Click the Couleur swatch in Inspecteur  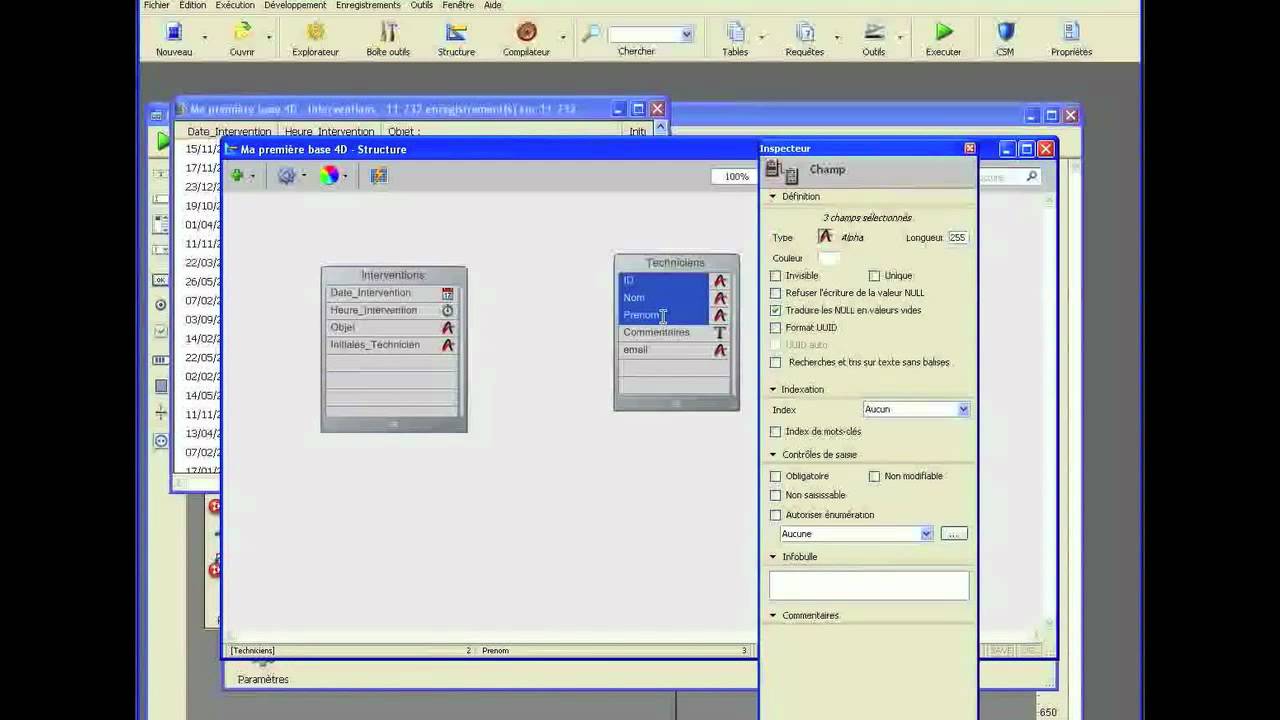[x=828, y=258]
